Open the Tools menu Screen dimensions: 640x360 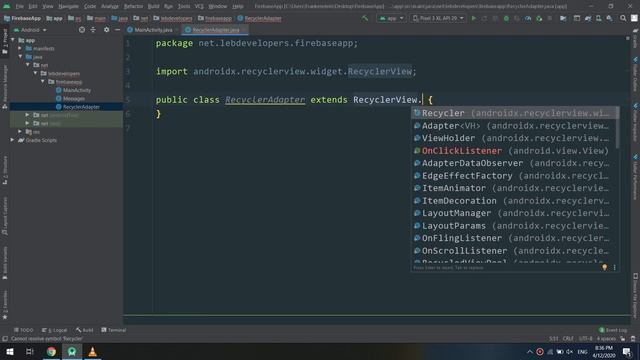(184, 7)
